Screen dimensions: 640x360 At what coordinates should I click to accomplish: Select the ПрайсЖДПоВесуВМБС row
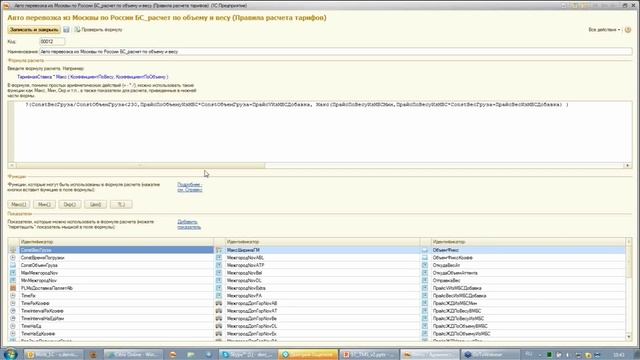[x=528, y=311]
